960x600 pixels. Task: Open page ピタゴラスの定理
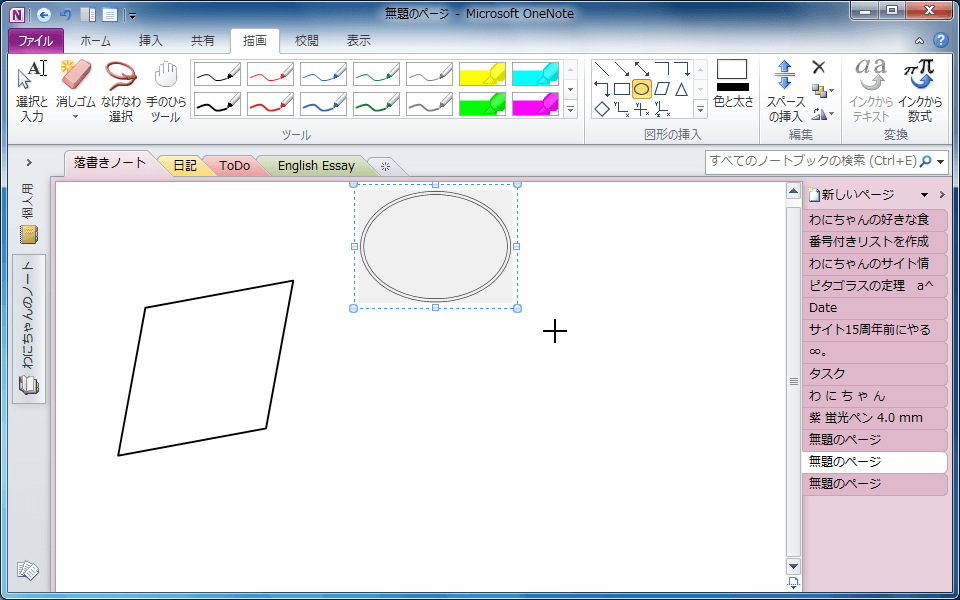click(874, 285)
